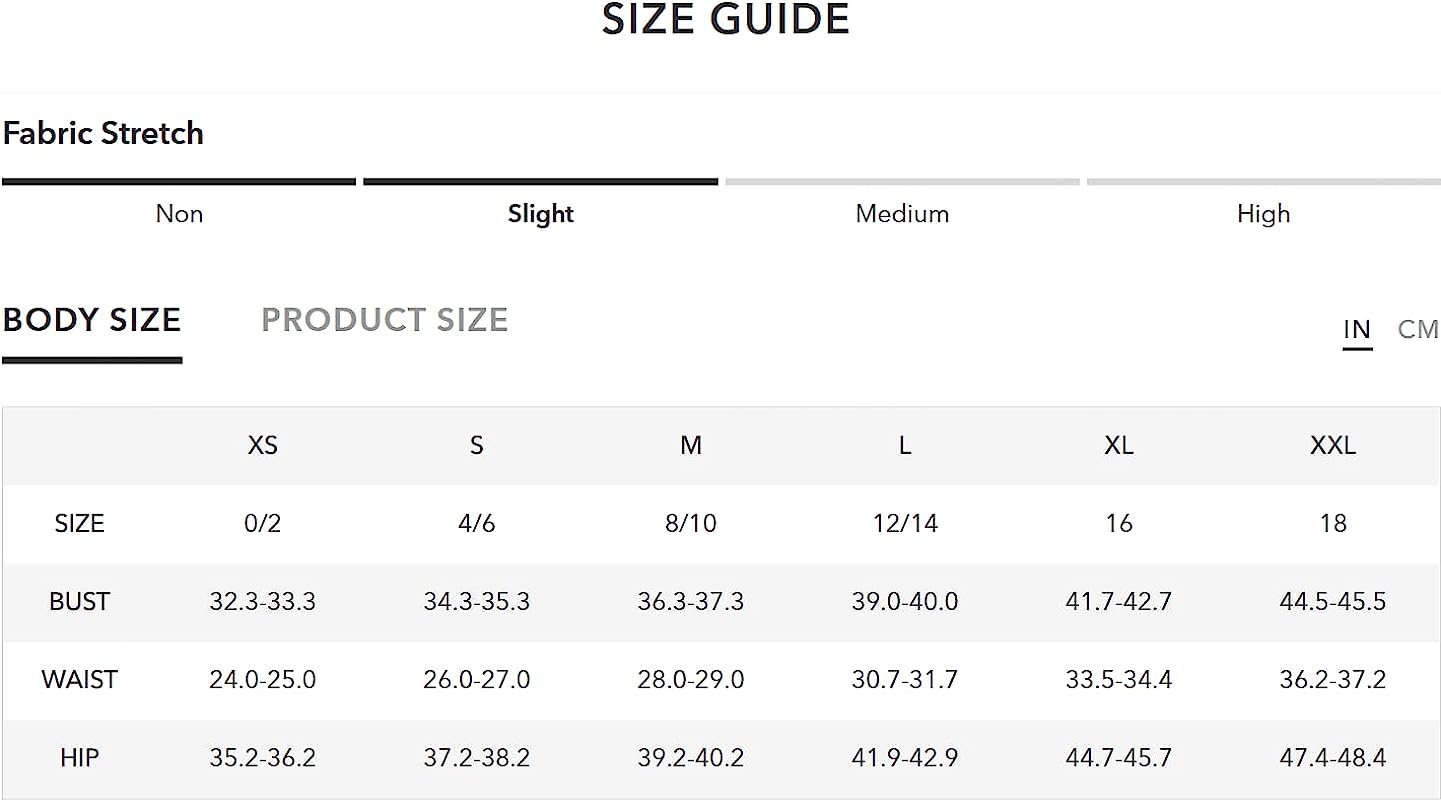Select the HIP row label
Viewport: 1441px width, 802px height.
pos(79,757)
